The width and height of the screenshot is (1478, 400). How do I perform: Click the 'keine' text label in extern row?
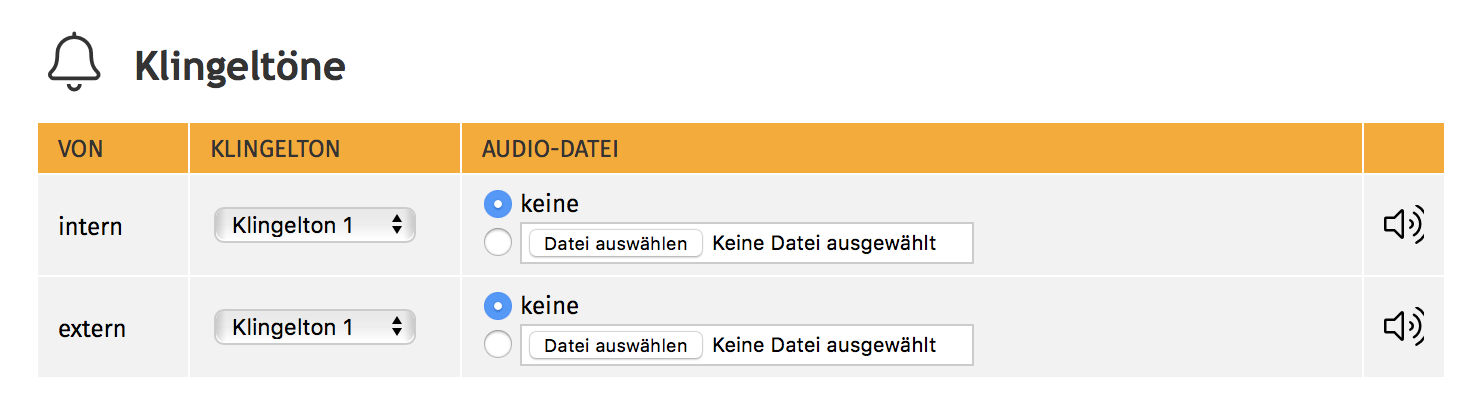click(x=549, y=306)
